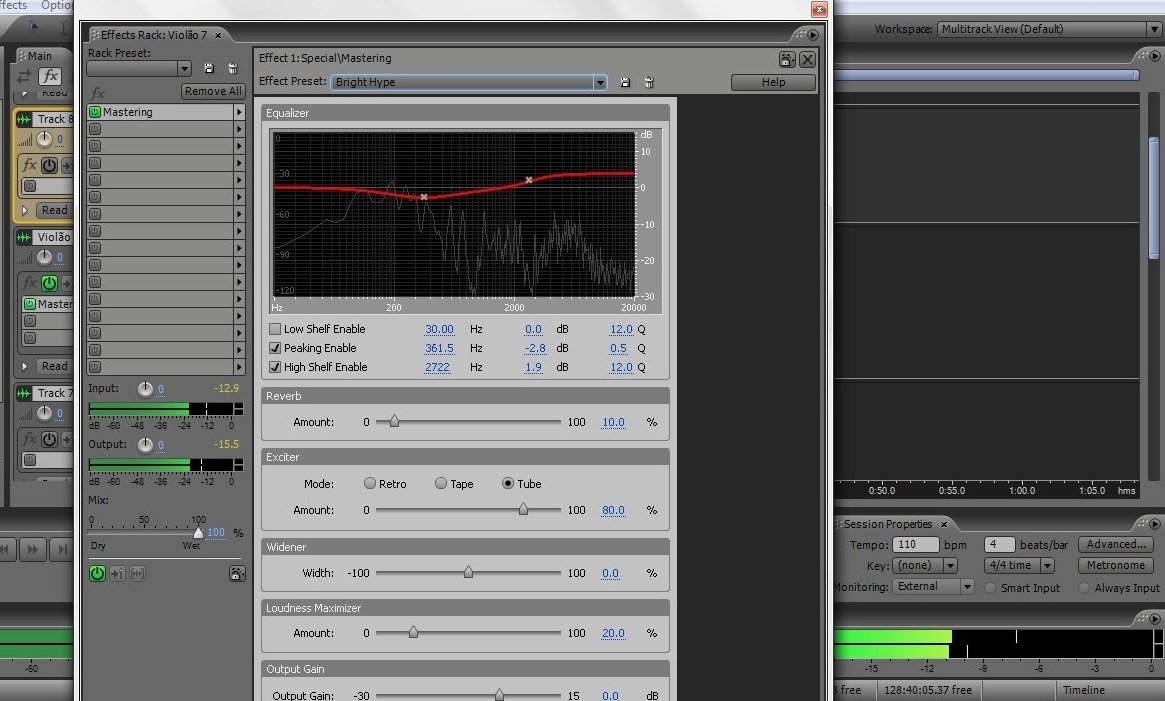
Task: Open the Rack Preset dropdown
Action: (184, 68)
